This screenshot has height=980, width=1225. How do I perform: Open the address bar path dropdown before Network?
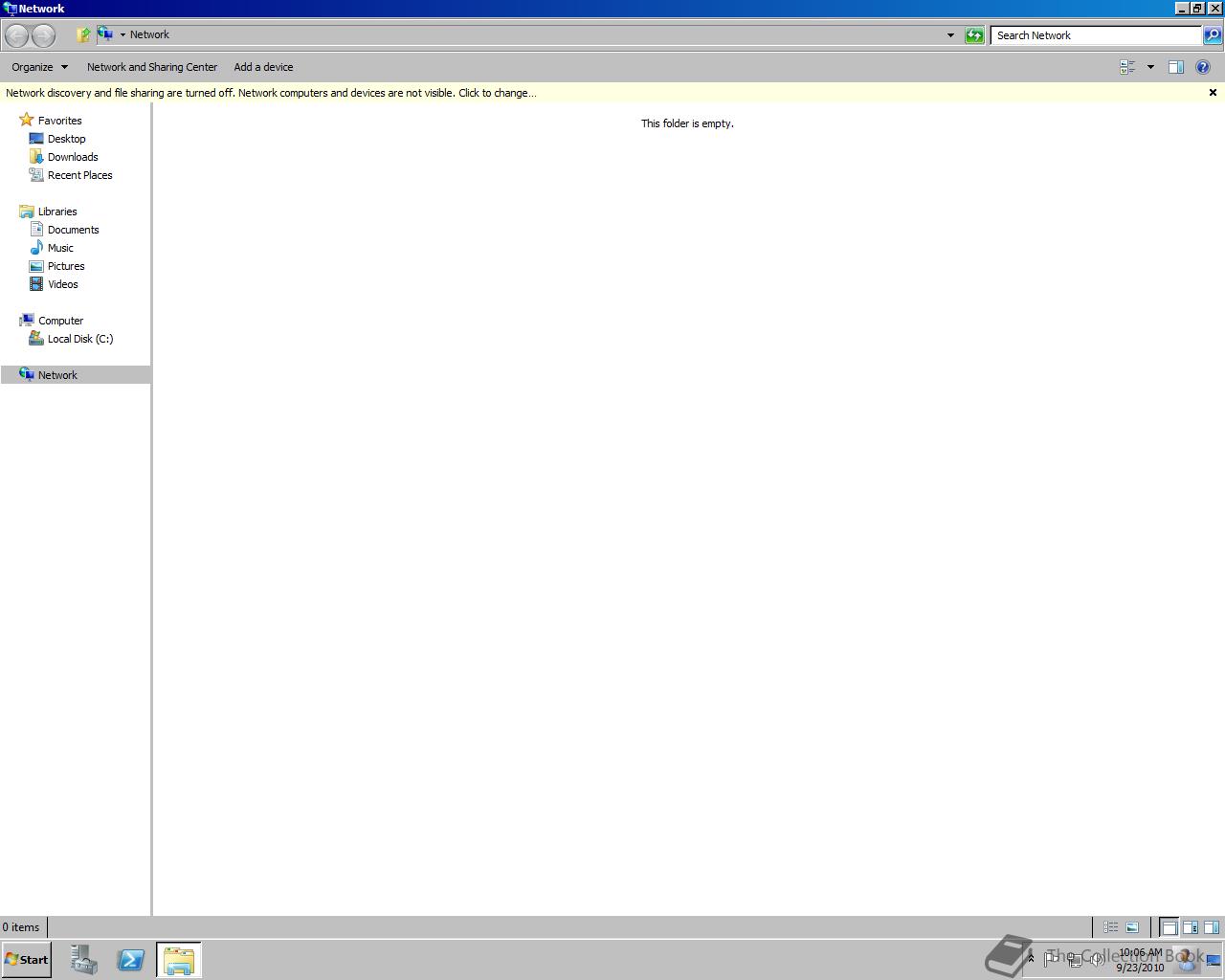[x=122, y=35]
